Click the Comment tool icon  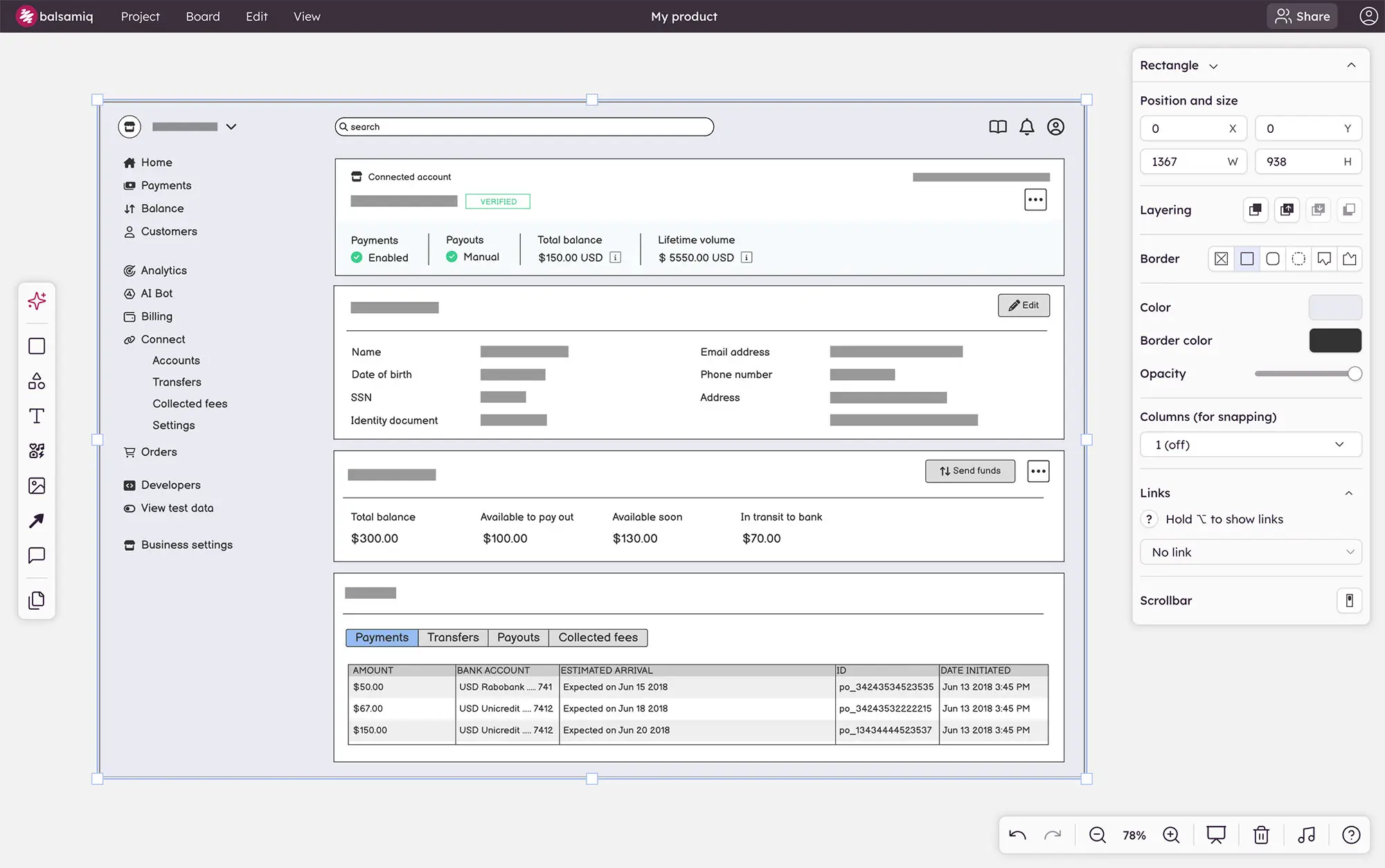point(37,555)
